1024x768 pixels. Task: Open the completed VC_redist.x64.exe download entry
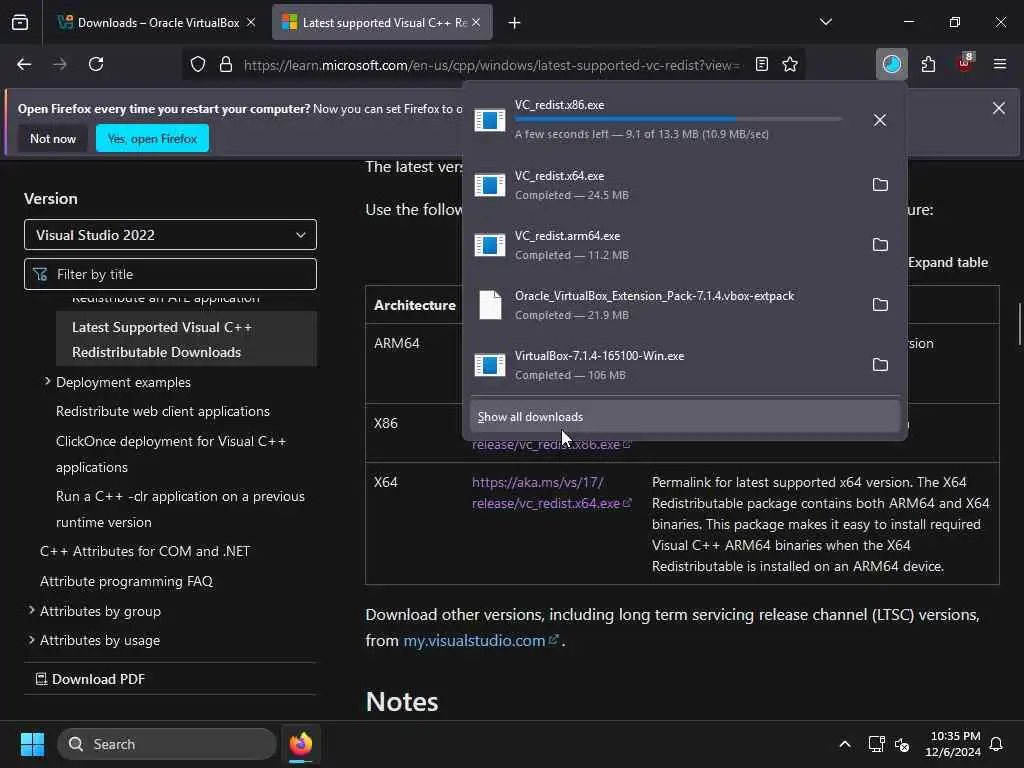(x=664, y=185)
